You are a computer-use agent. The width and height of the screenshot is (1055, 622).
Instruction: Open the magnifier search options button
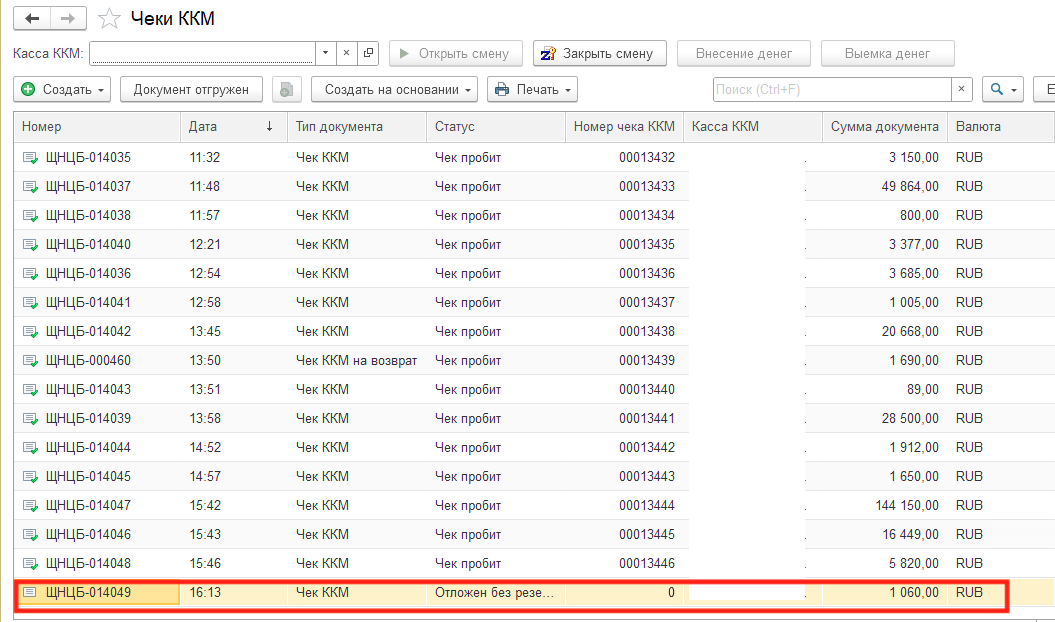(1003, 90)
